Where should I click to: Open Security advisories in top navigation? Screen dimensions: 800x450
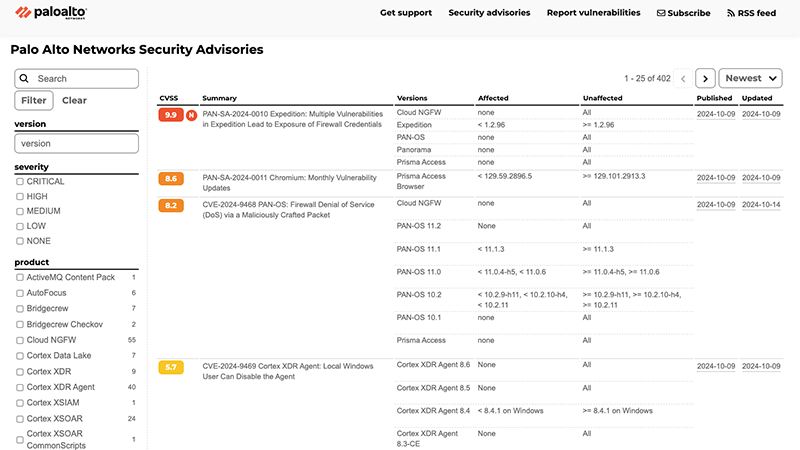pyautogui.click(x=489, y=13)
